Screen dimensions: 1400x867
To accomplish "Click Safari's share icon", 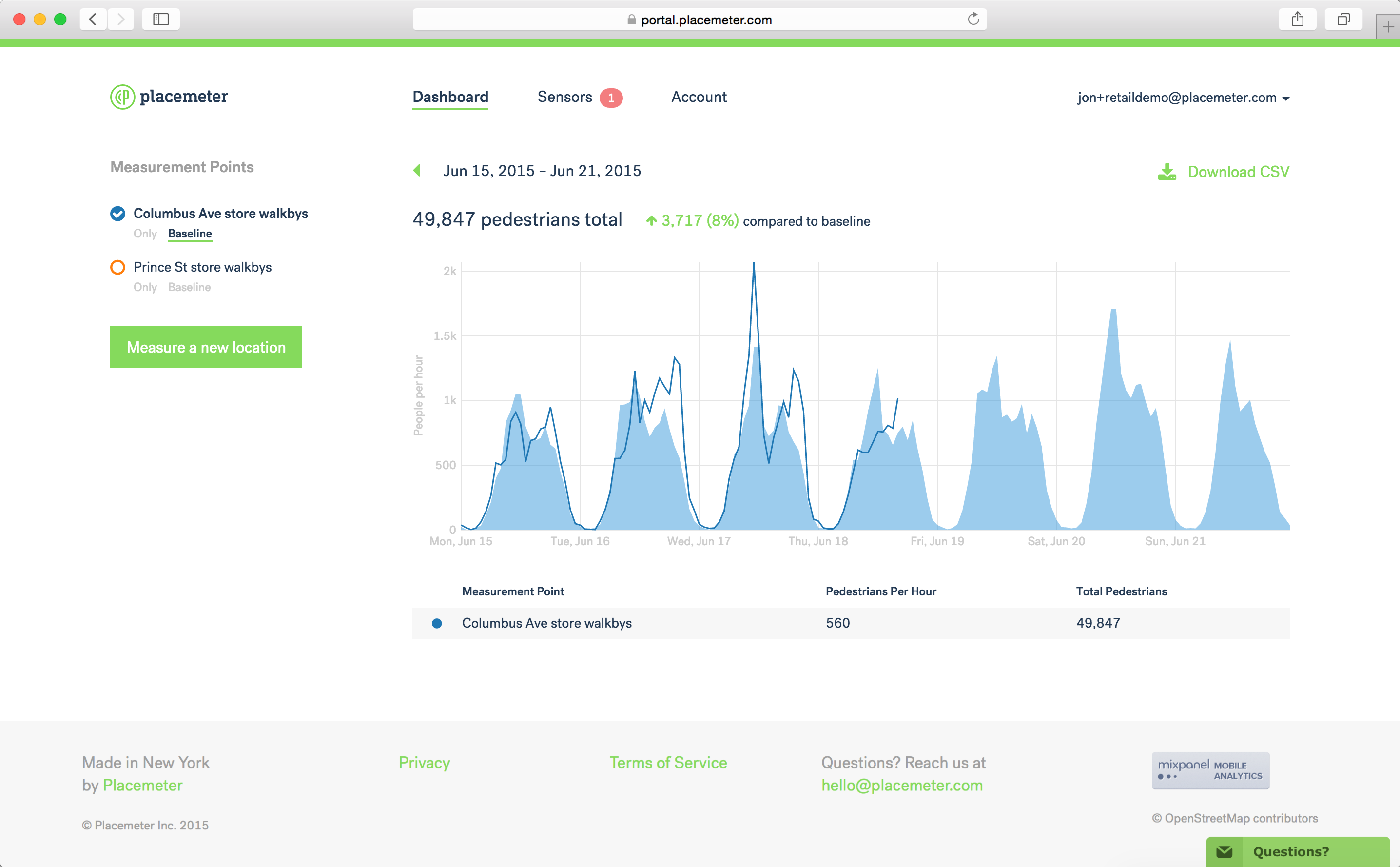I will 1298,19.
